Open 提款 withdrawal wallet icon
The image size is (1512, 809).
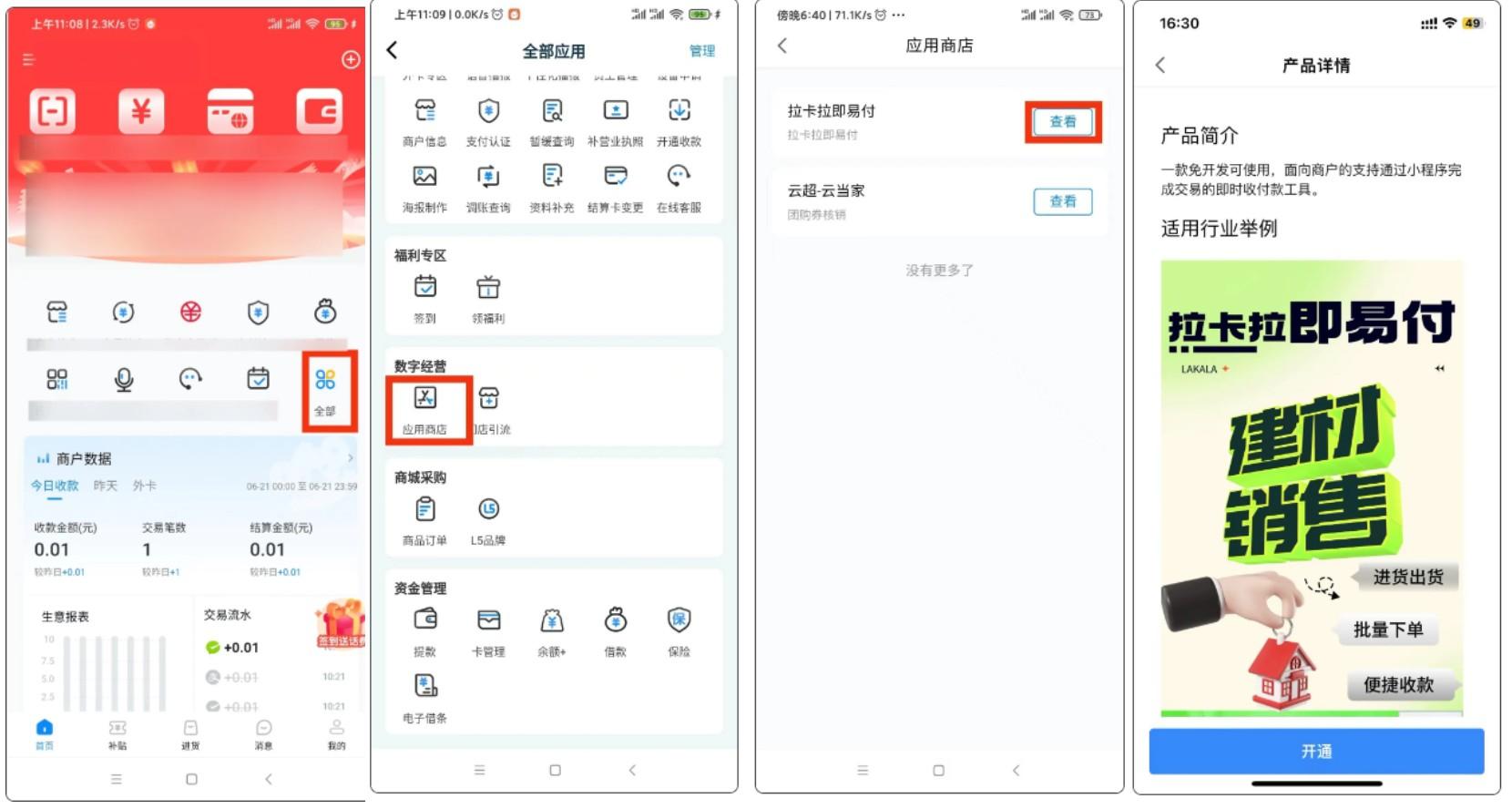[425, 630]
